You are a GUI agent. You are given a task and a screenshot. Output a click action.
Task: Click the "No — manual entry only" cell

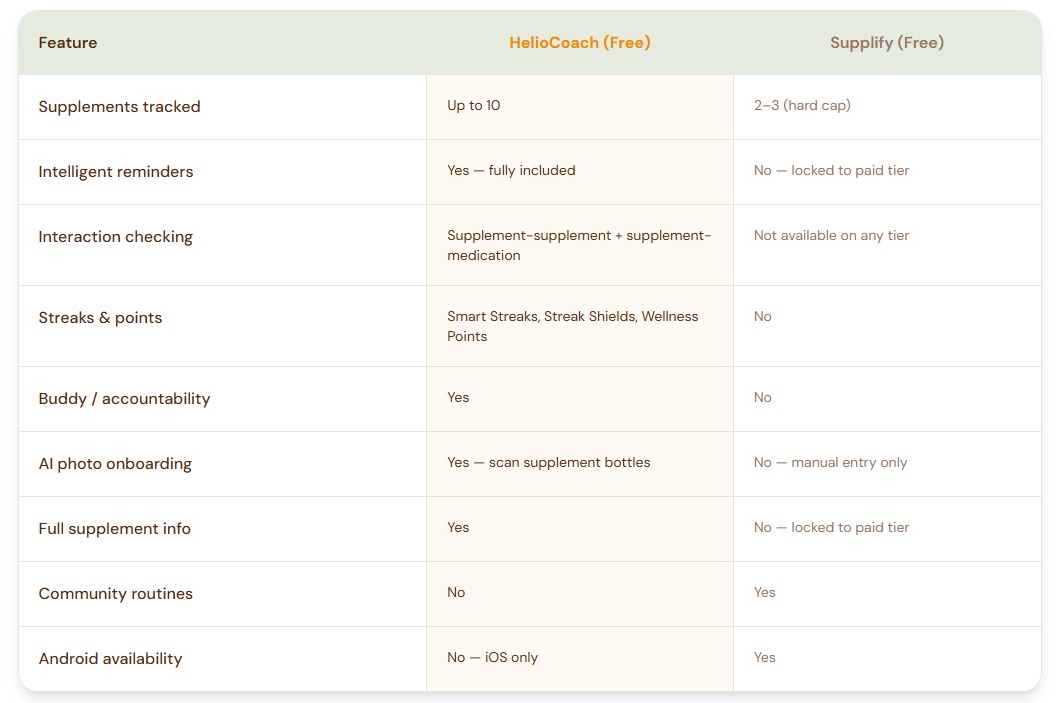pyautogui.click(x=830, y=462)
